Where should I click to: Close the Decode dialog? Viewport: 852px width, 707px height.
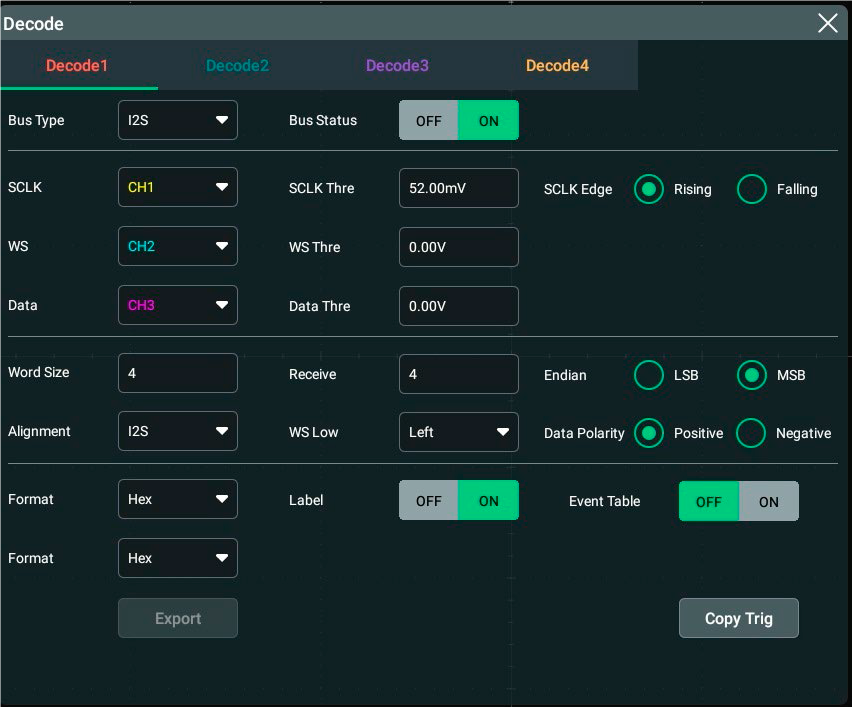click(x=827, y=23)
